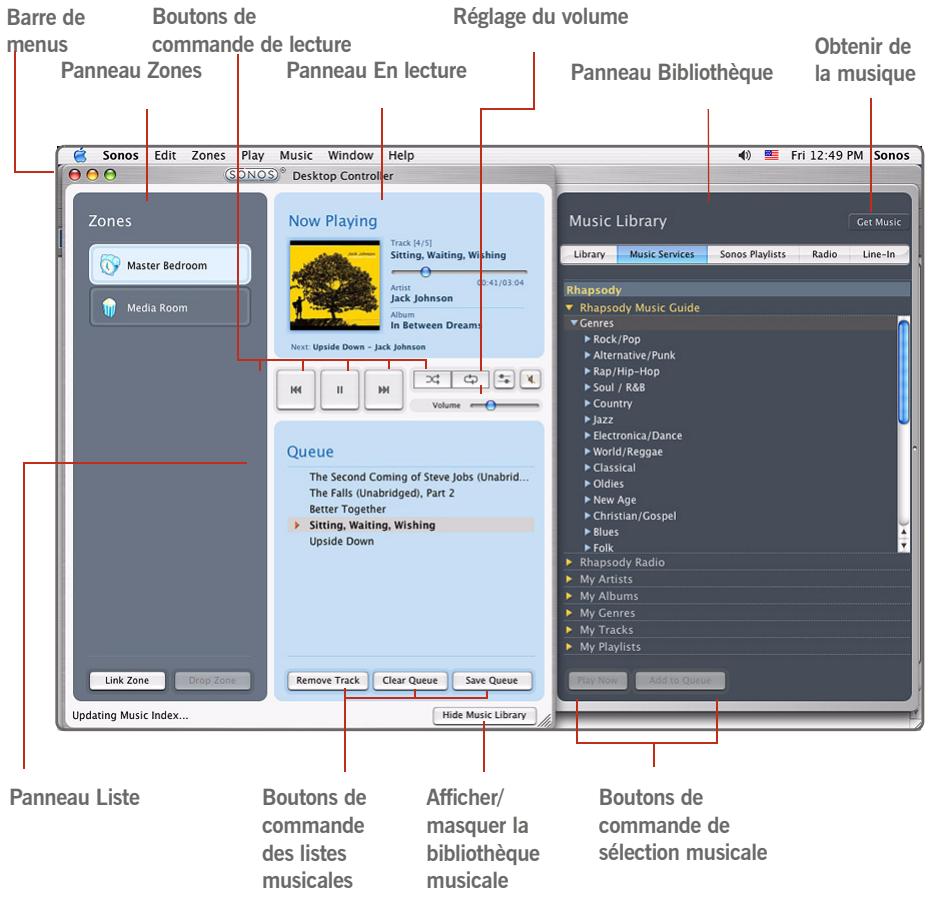Screen dimensions: 928x898
Task: Switch to the Library tab
Action: tap(589, 254)
